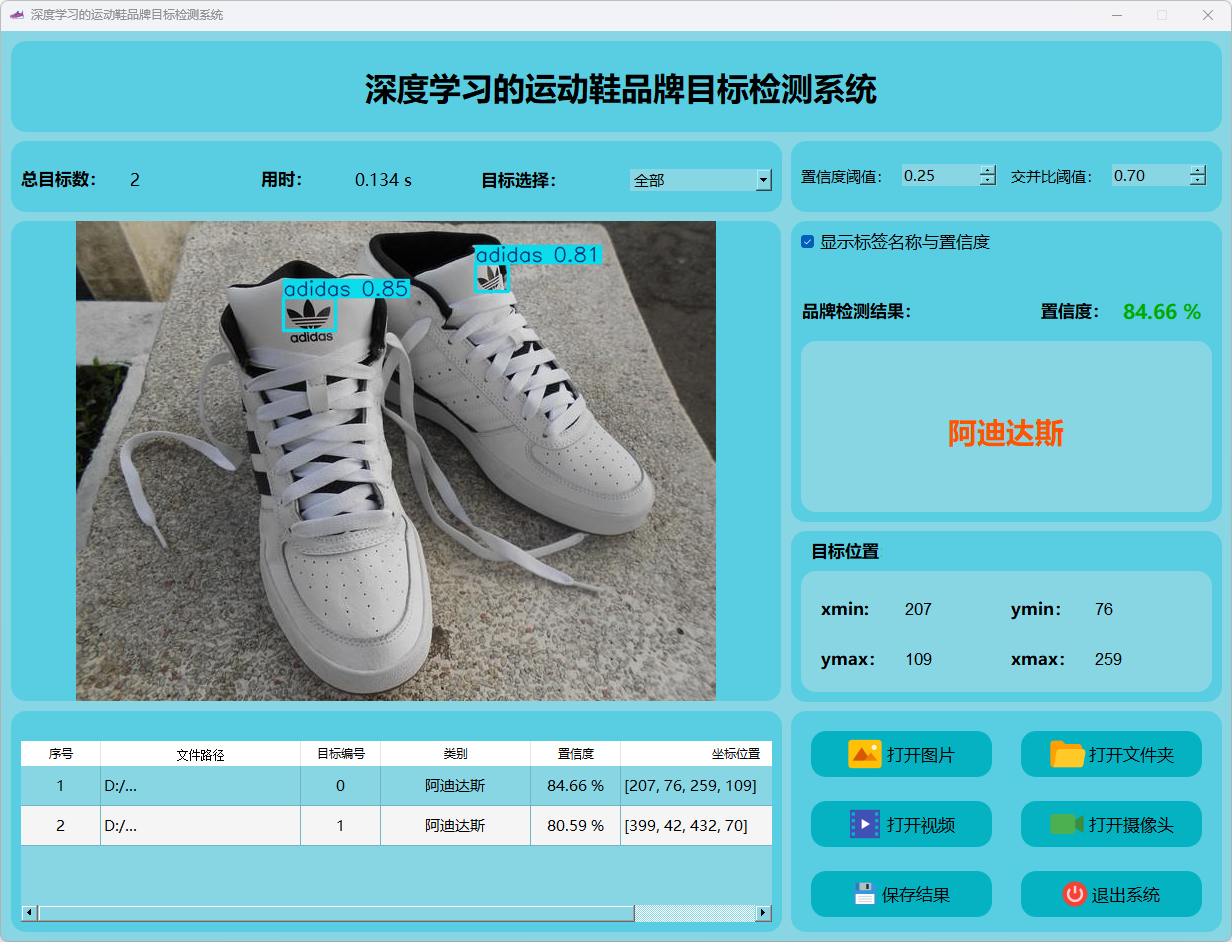Screen dimensions: 1232x942
Task: Click the 用时 value 0.134 s
Action: [383, 180]
